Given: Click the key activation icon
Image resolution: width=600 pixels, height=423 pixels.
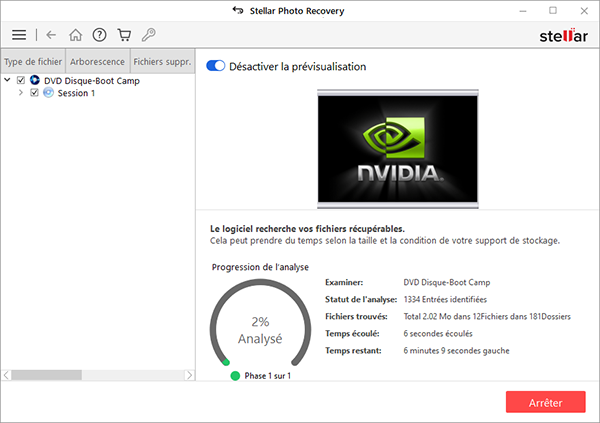Looking at the screenshot, I should [x=149, y=34].
